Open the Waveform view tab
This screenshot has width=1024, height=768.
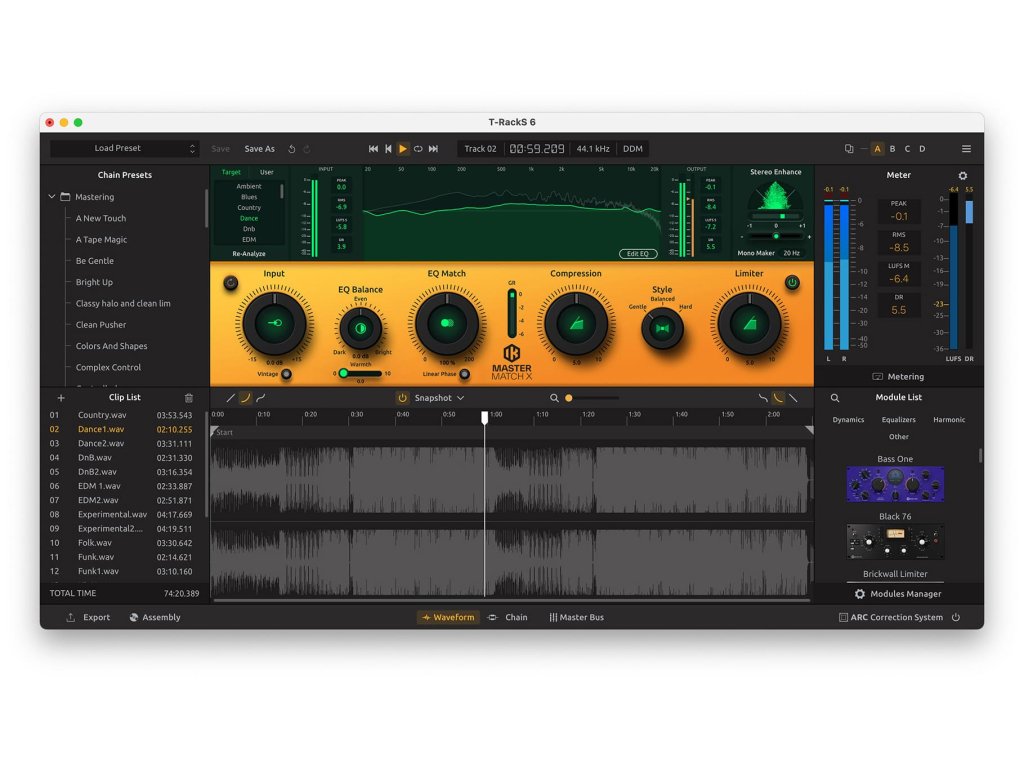[448, 617]
